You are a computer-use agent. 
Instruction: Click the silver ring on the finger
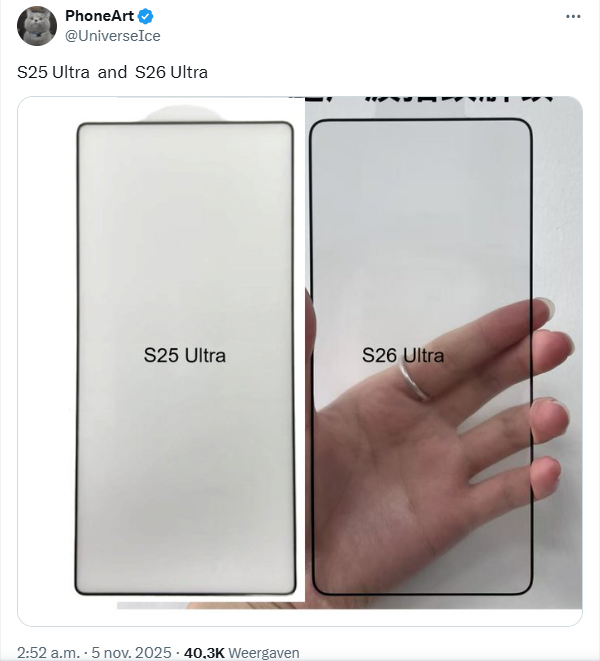413,381
